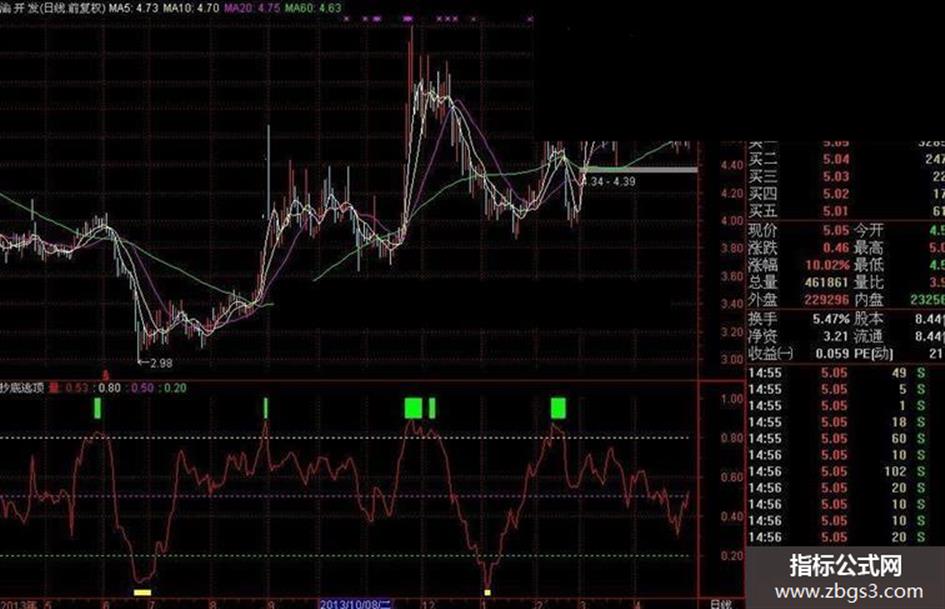Click the 3.00 price axis label
This screenshot has height=609, width=945.
[732, 359]
